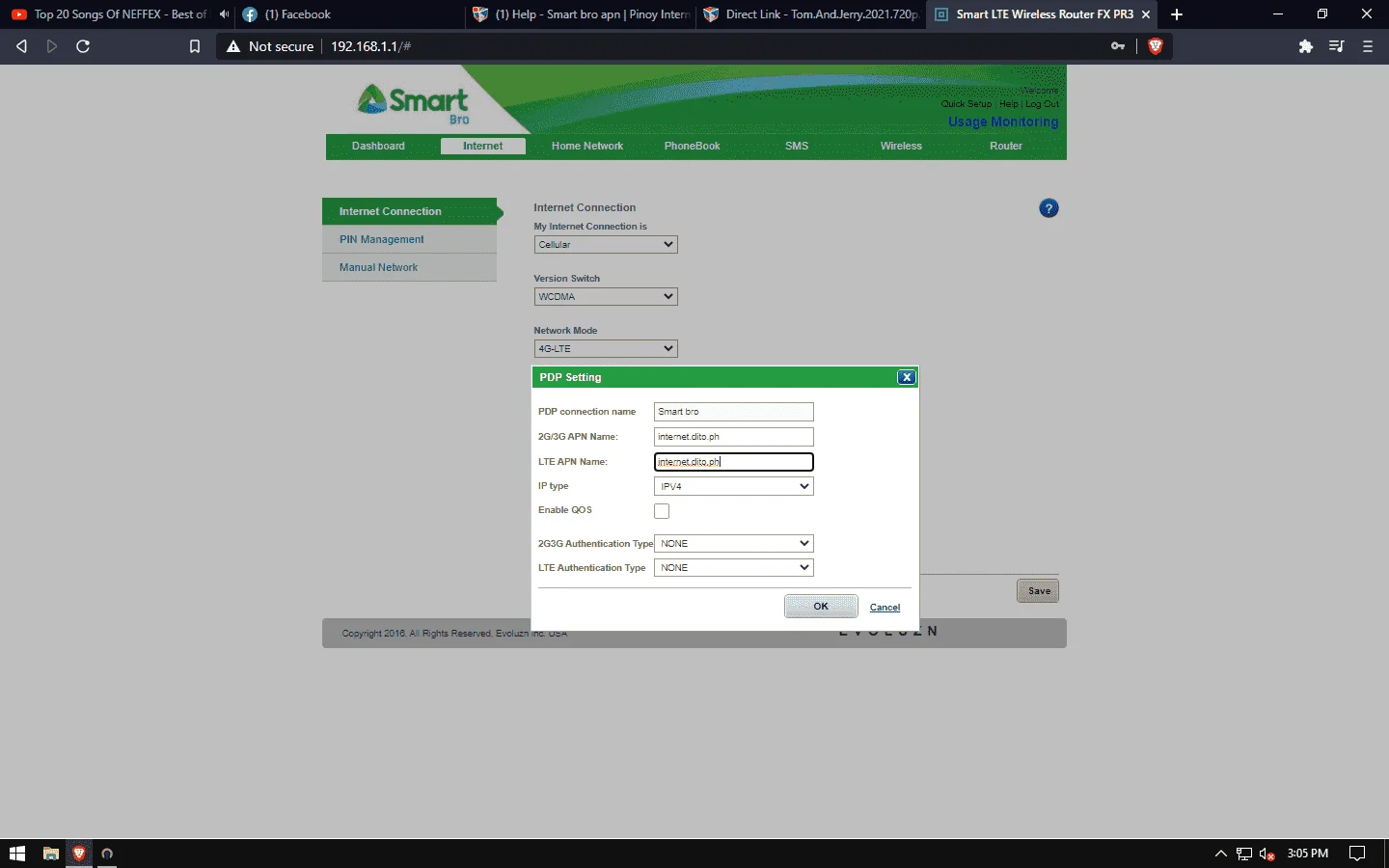Click OK in PDP Setting
The width and height of the screenshot is (1389, 868).
pyautogui.click(x=821, y=607)
